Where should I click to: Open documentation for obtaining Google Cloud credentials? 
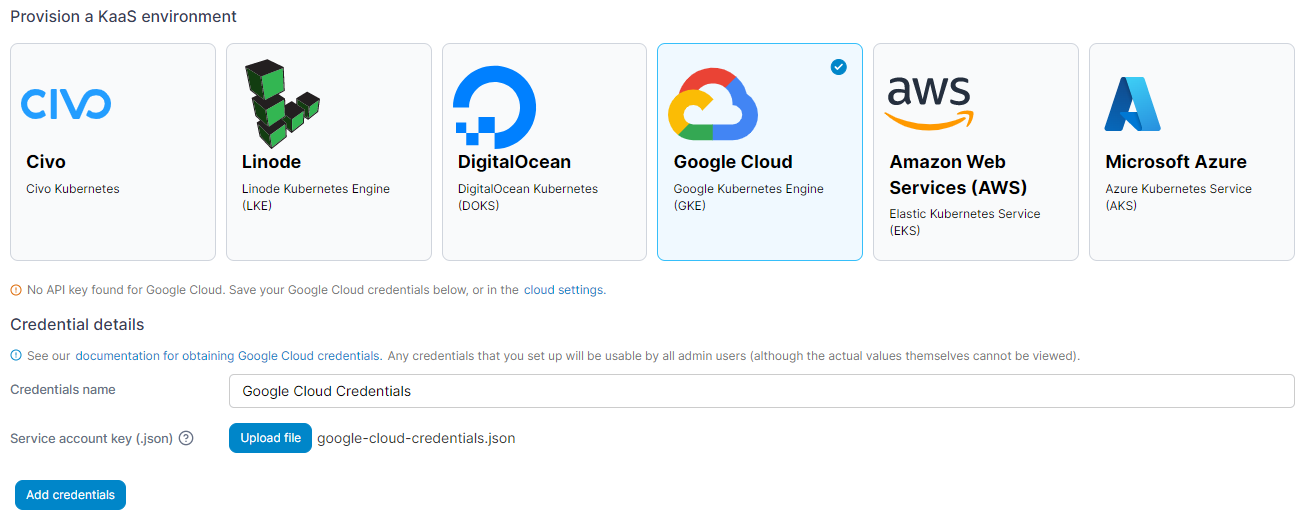pos(228,356)
